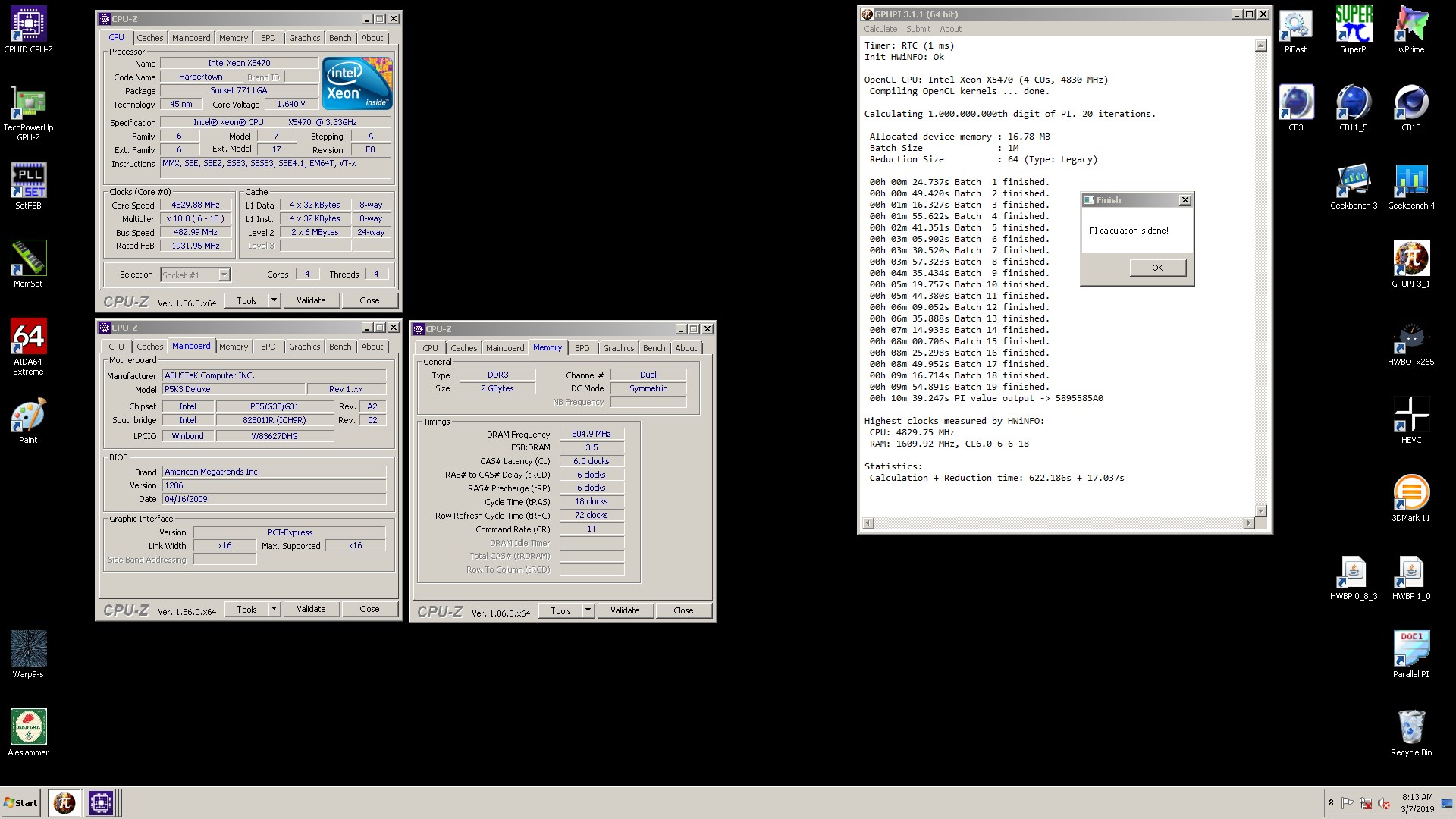Screen dimensions: 1456x819
Task: Open the PiFast desktop shortcut
Action: [x=1295, y=30]
